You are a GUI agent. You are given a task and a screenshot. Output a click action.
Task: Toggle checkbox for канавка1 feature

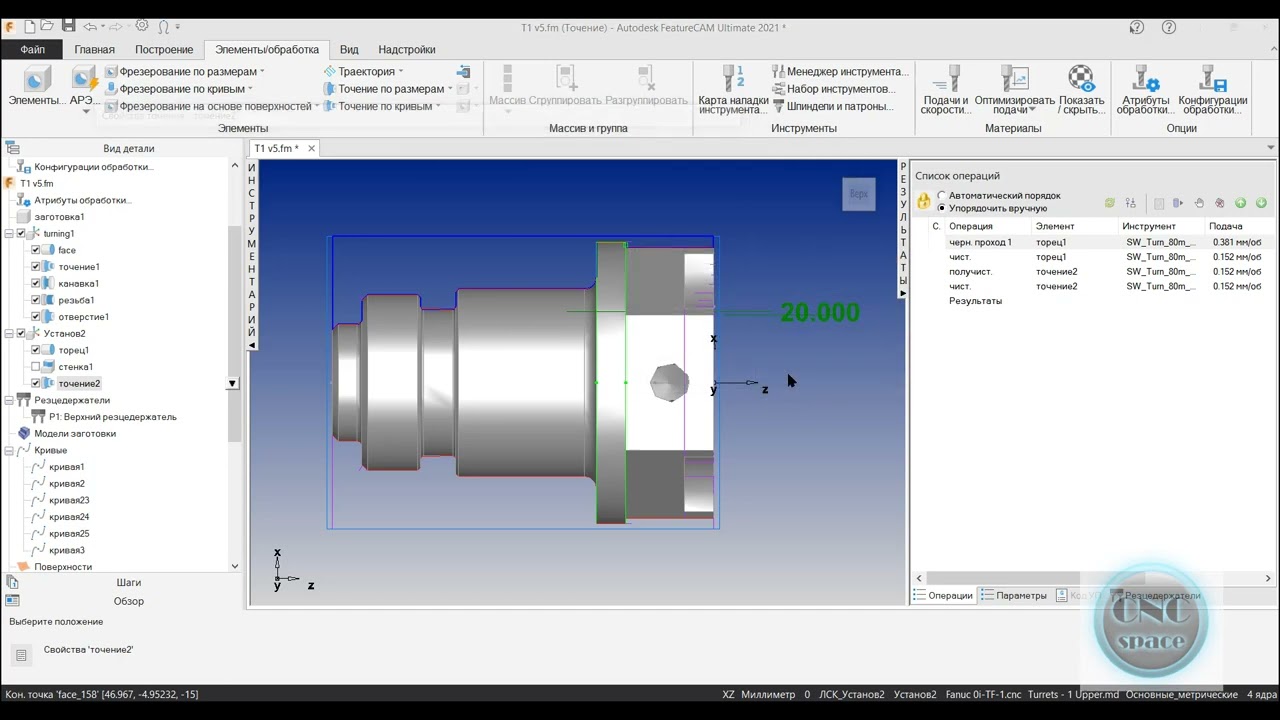[36, 283]
